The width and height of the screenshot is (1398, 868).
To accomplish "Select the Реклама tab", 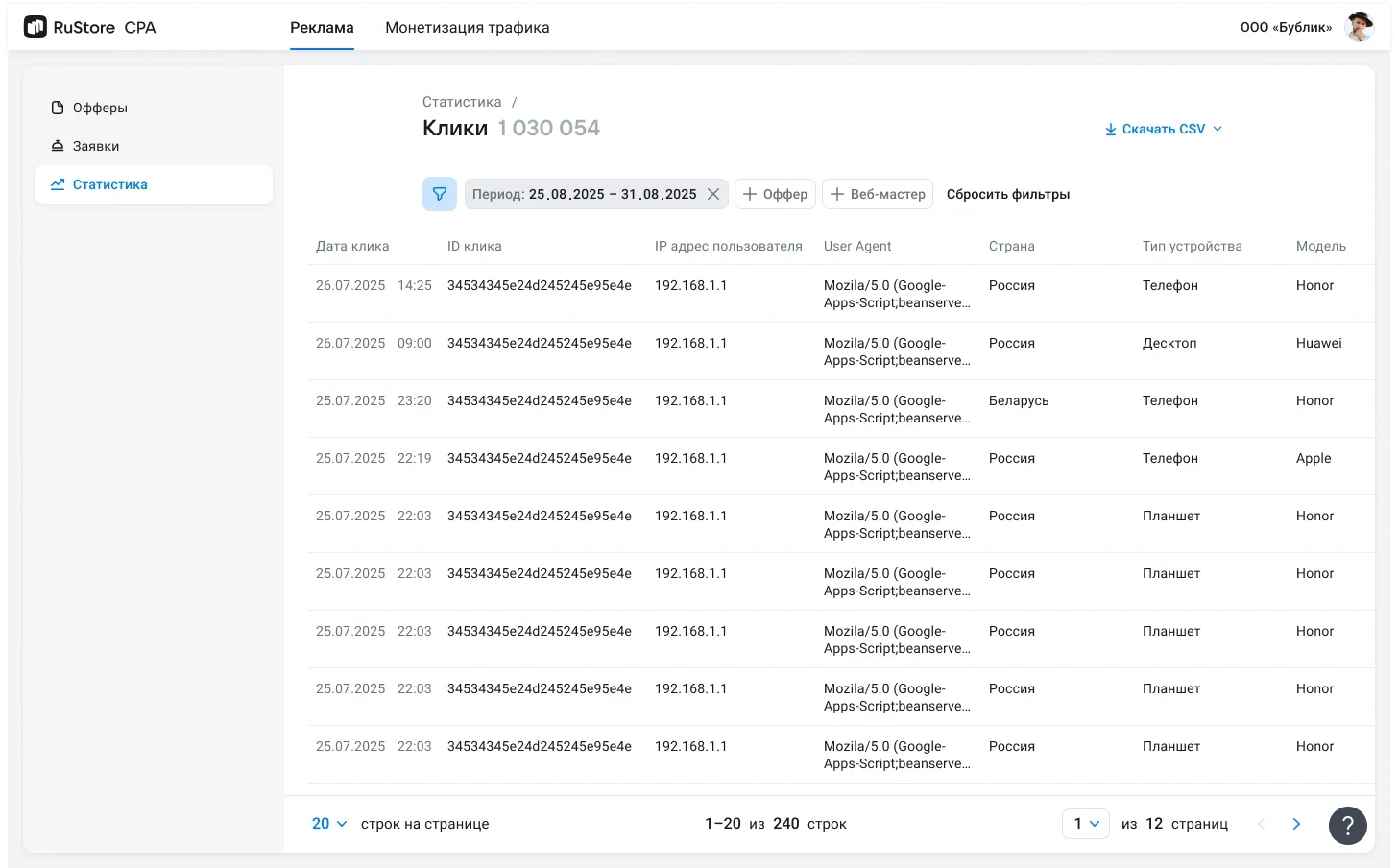I will pyautogui.click(x=322, y=28).
